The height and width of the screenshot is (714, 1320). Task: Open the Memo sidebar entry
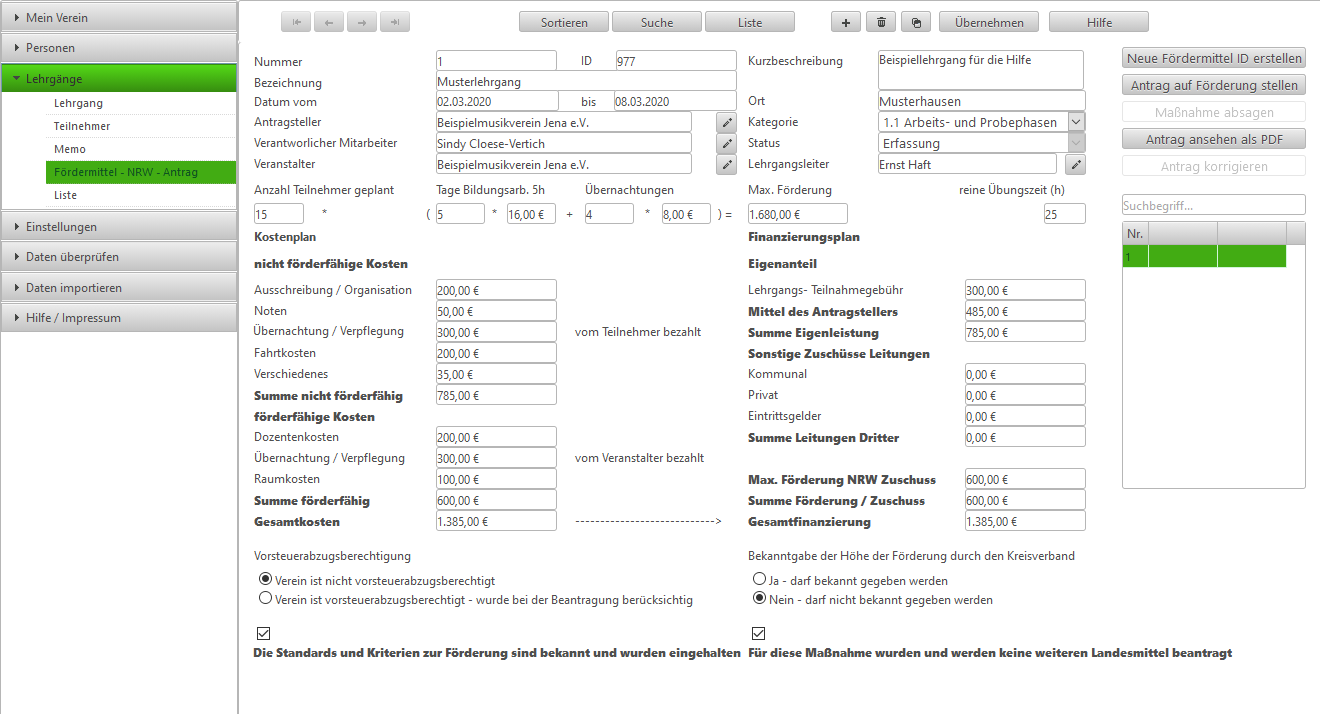coord(70,149)
